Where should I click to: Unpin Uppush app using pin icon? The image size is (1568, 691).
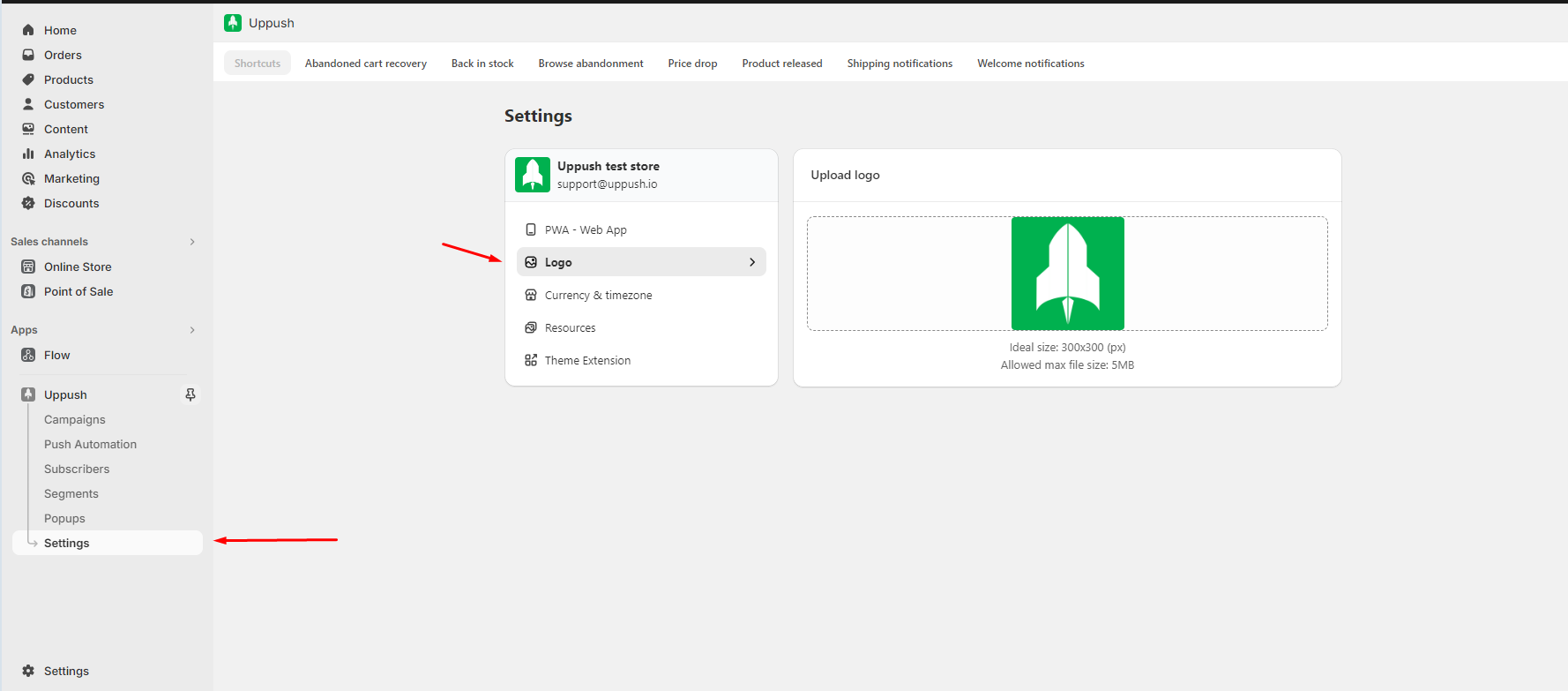coord(190,394)
